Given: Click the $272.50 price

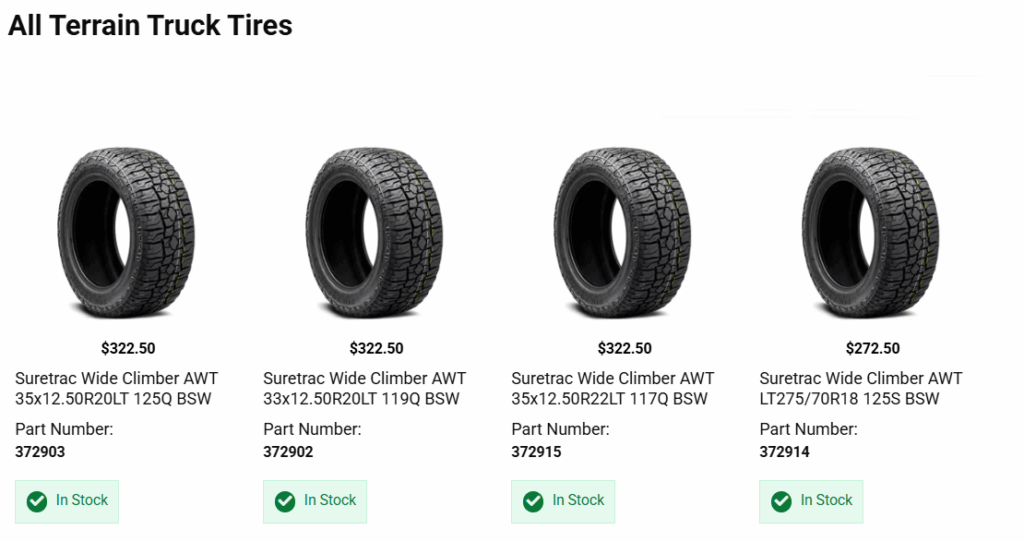Looking at the screenshot, I should pos(872,349).
